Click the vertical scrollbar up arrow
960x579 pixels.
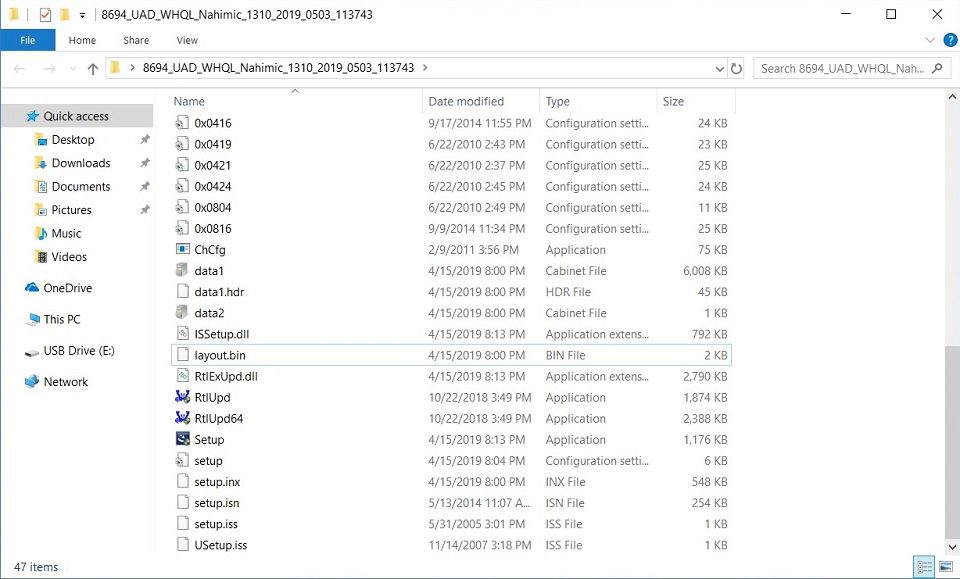(x=953, y=97)
